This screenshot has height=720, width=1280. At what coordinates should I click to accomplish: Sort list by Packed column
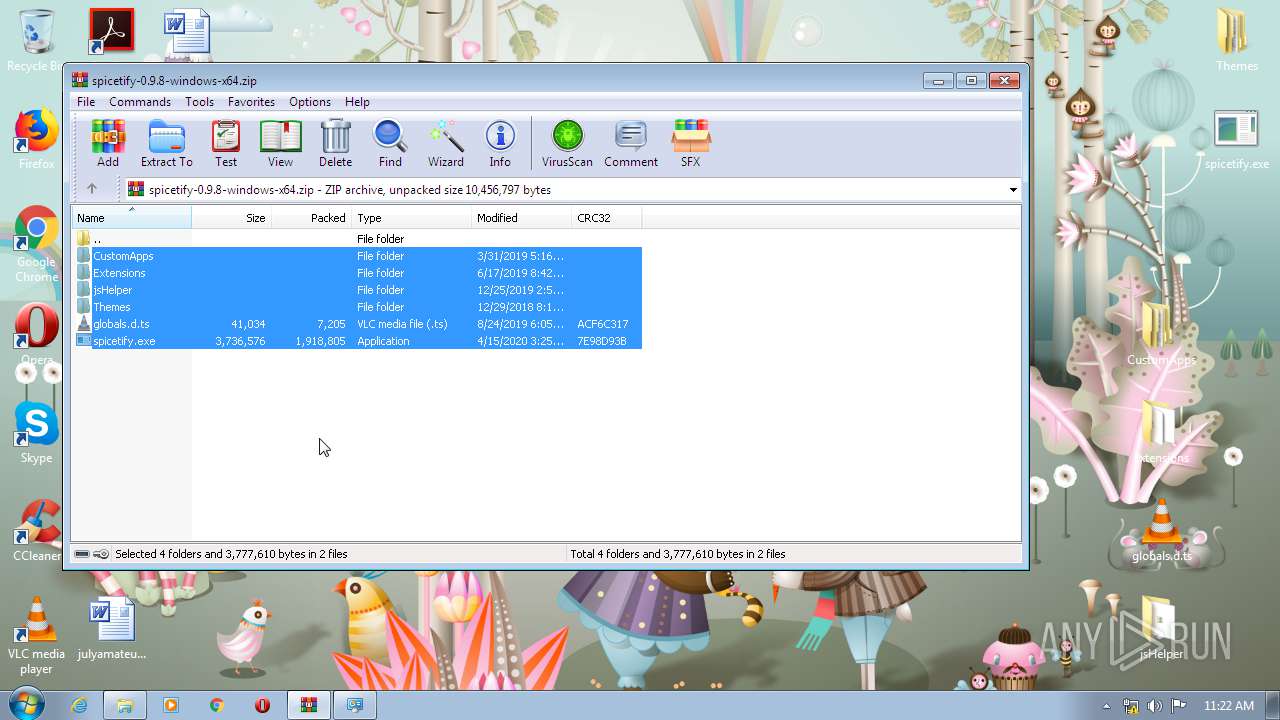point(311,217)
